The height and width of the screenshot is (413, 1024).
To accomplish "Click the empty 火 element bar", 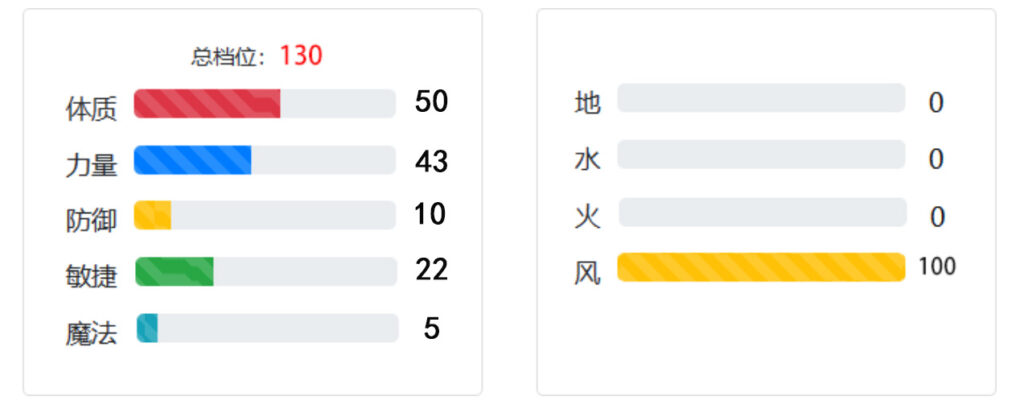I will pyautogui.click(x=762, y=212).
